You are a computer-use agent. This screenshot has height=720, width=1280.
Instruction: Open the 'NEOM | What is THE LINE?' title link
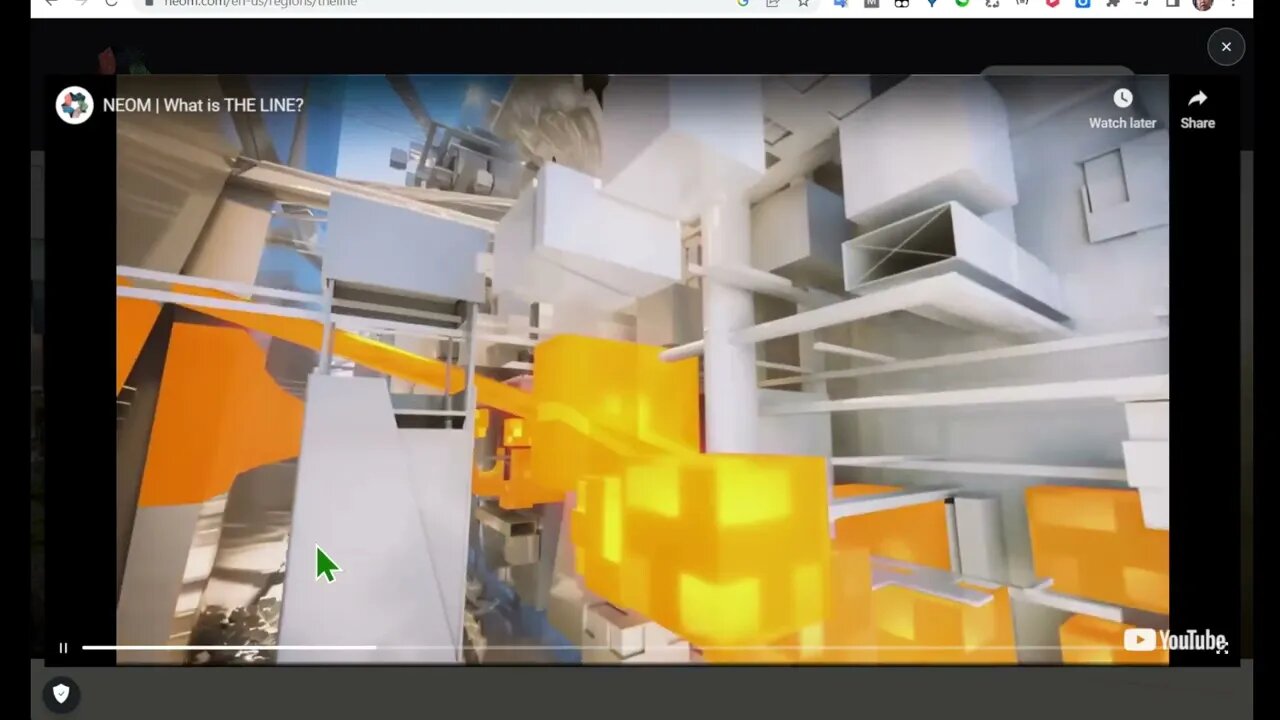(203, 105)
